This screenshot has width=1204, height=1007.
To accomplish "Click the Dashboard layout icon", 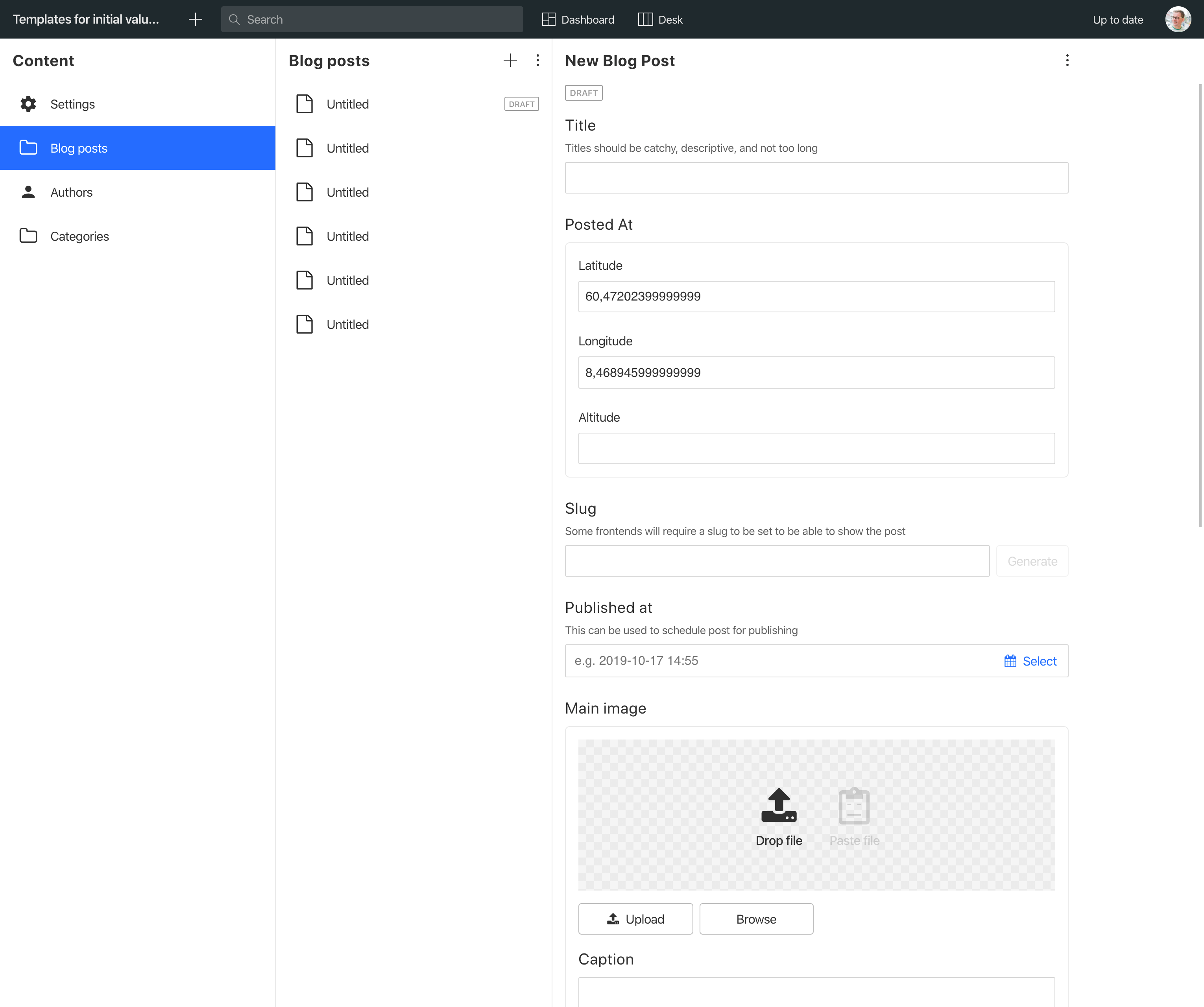I will (x=548, y=20).
